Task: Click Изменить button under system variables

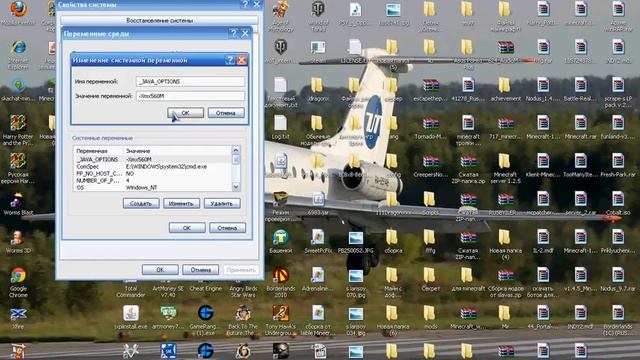Action: (181, 203)
